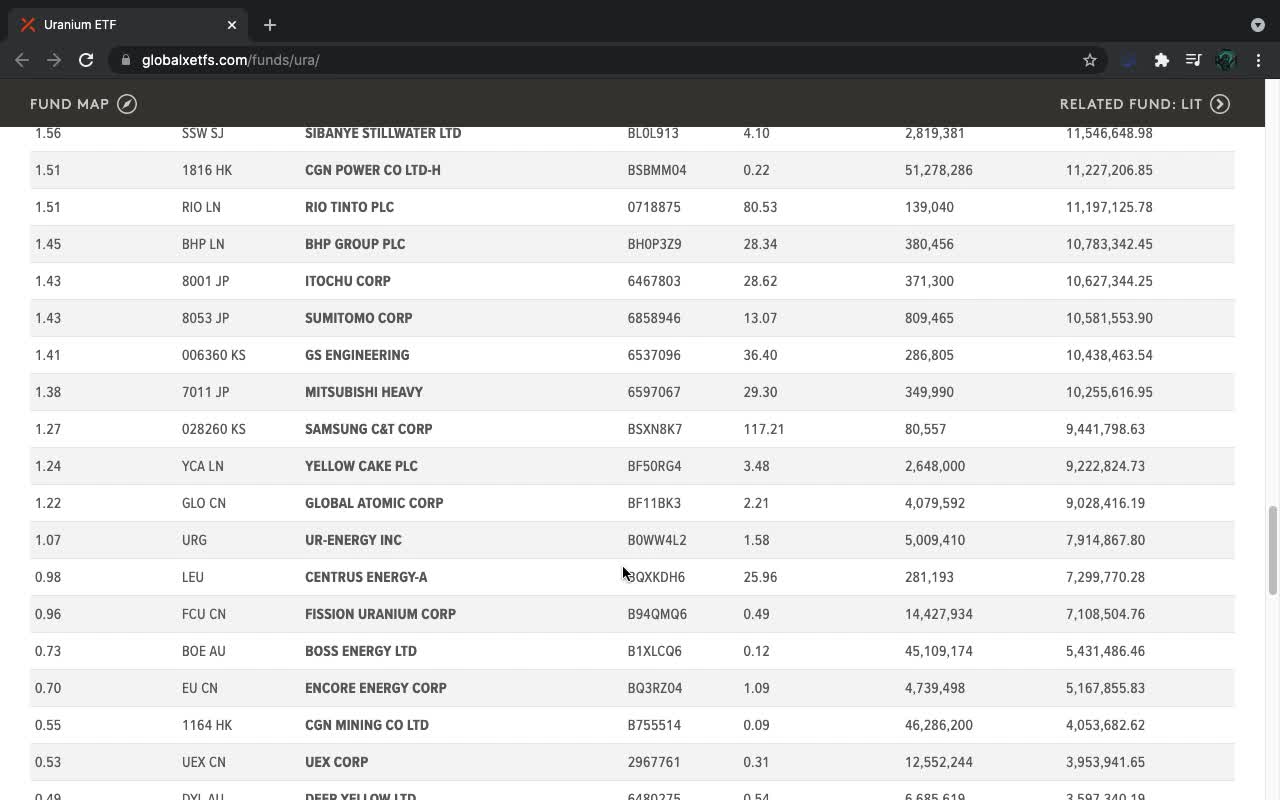Click UR-ENERGY INC holding name

pyautogui.click(x=353, y=540)
